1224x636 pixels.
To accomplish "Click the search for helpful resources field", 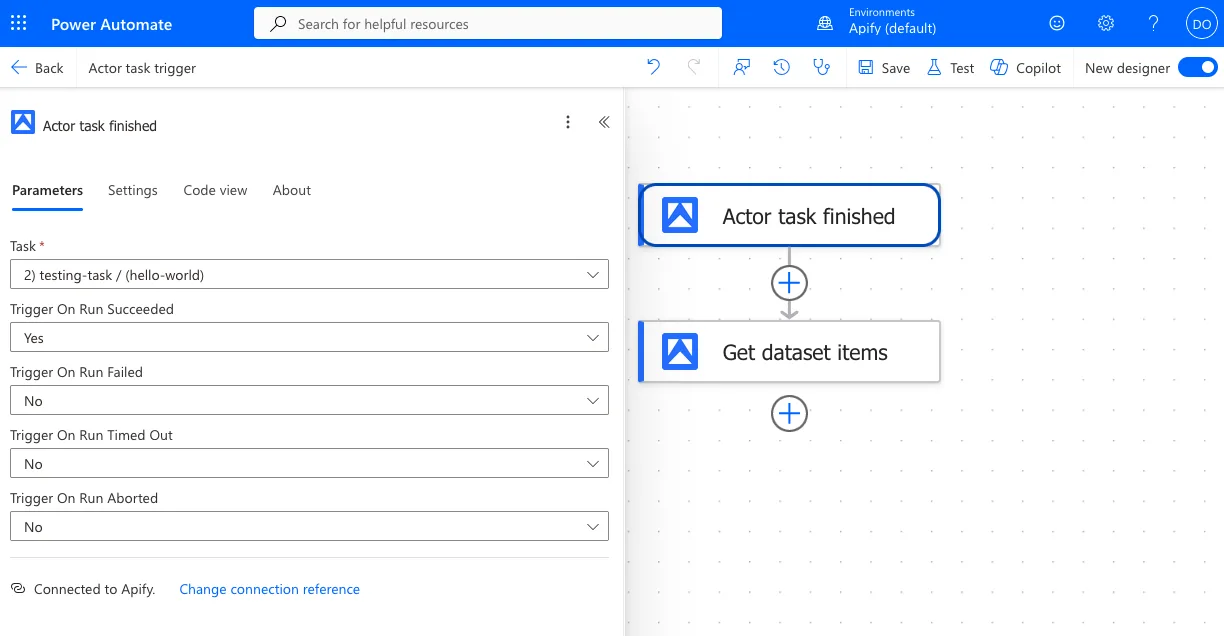I will (x=488, y=23).
